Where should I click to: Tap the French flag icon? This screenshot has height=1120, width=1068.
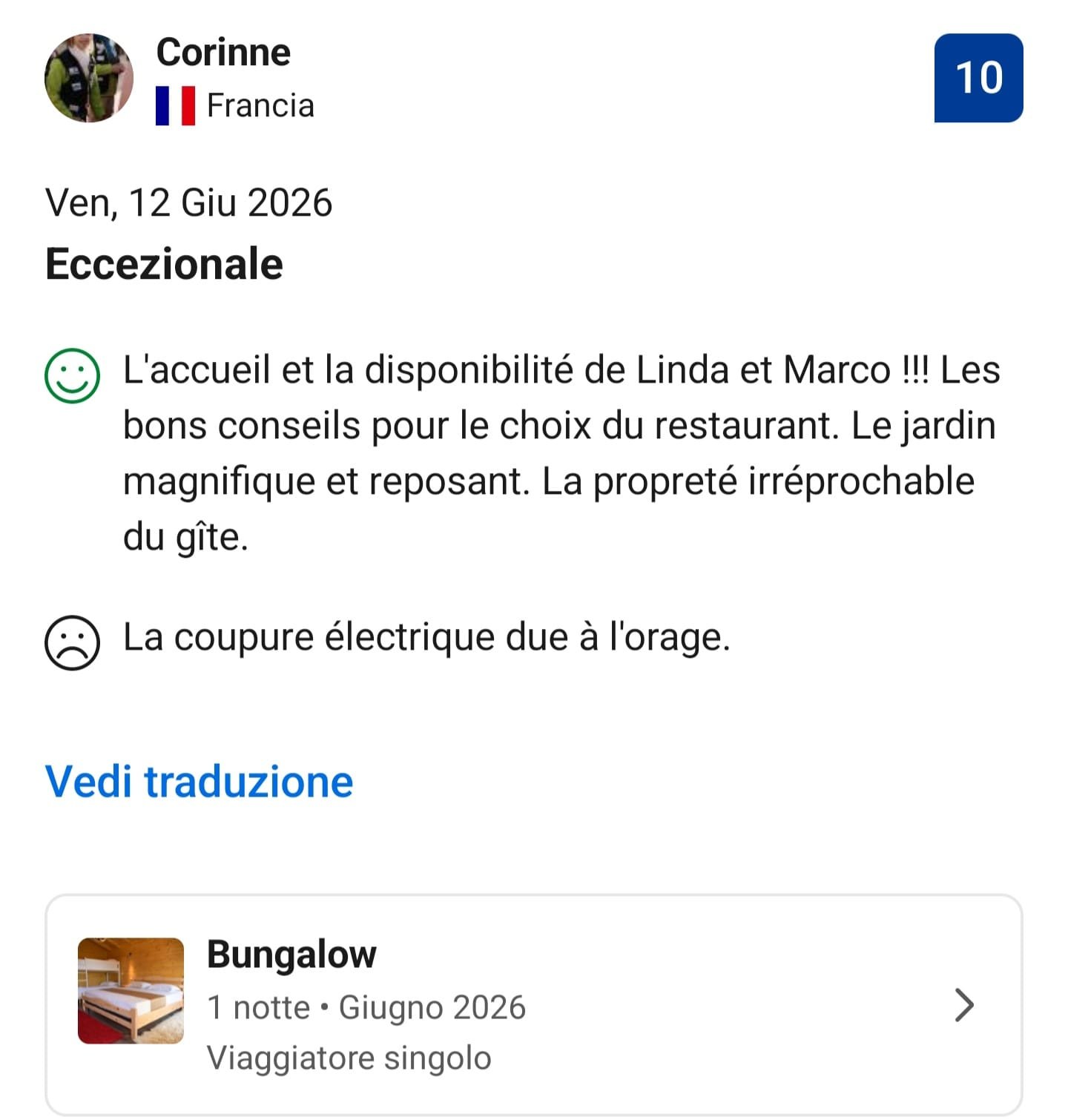tap(176, 105)
